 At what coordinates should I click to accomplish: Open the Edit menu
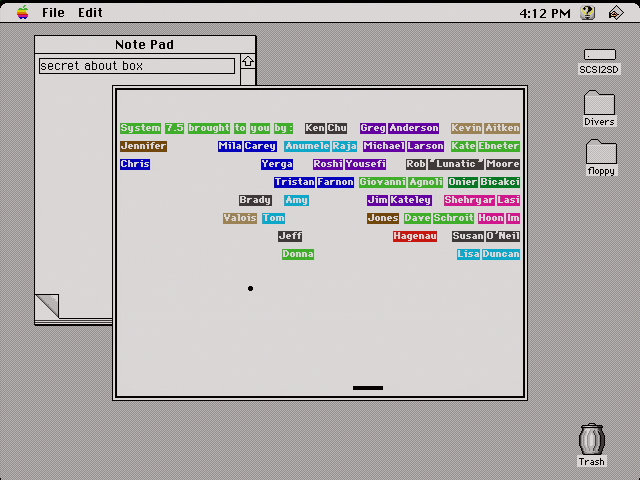pyautogui.click(x=90, y=13)
